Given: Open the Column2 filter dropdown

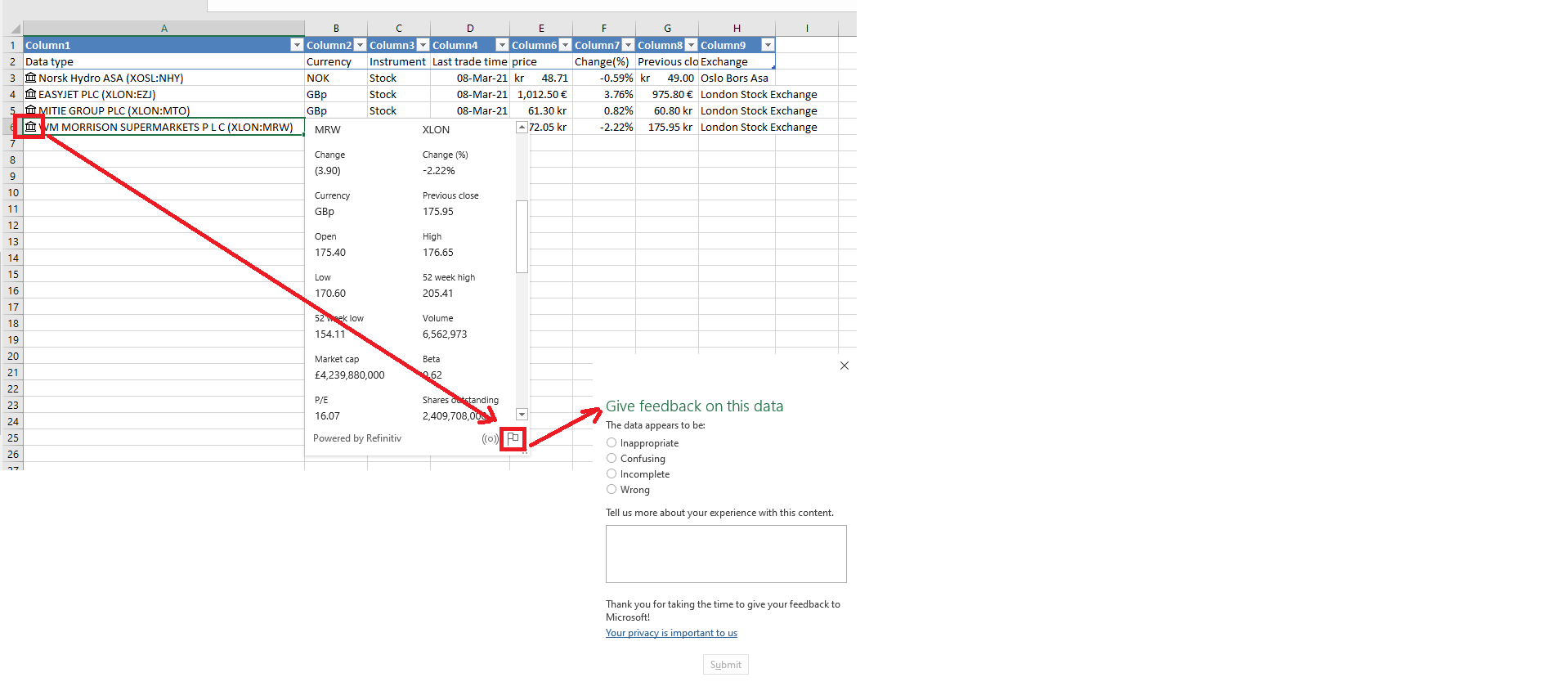Looking at the screenshot, I should [x=360, y=45].
